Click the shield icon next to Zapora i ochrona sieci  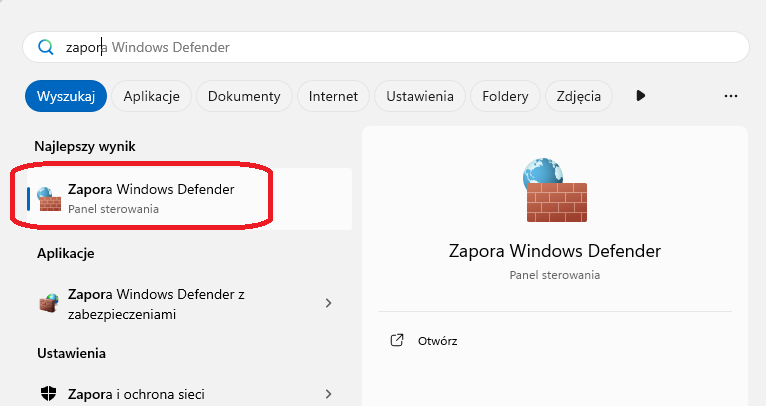(49, 394)
